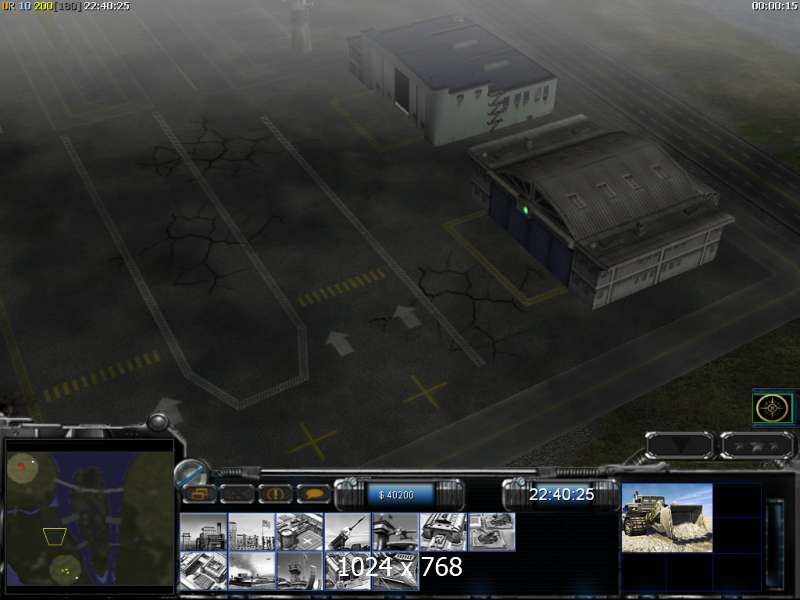Place a beacon with the exclamation button
The image size is (800, 600).
275,494
